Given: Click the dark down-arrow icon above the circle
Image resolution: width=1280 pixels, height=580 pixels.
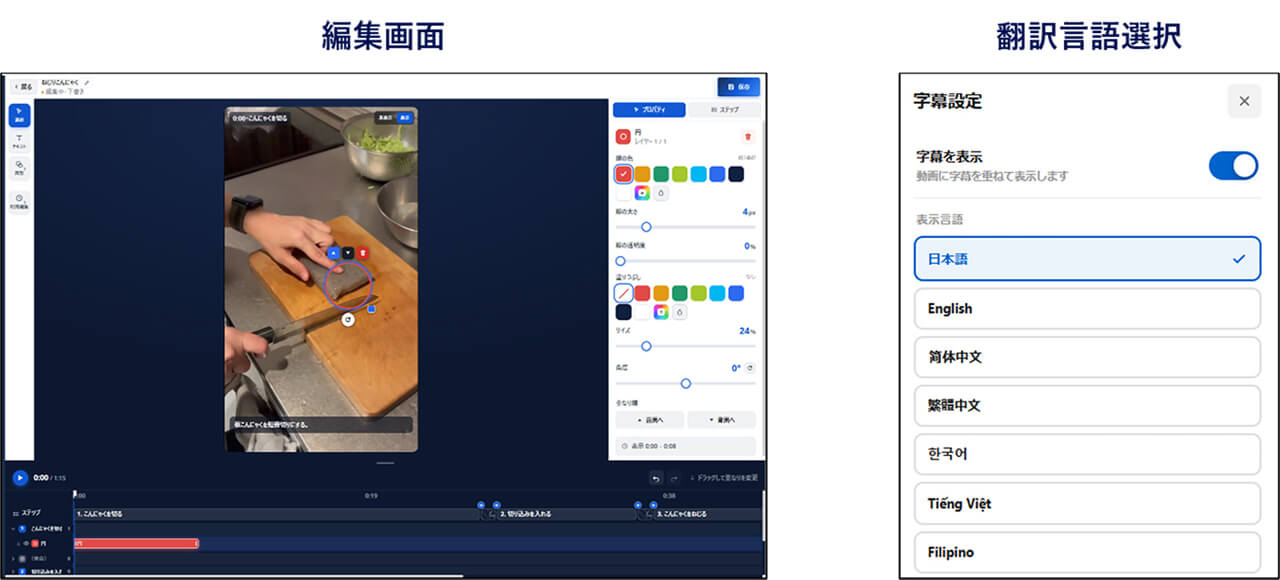Looking at the screenshot, I should coord(348,253).
